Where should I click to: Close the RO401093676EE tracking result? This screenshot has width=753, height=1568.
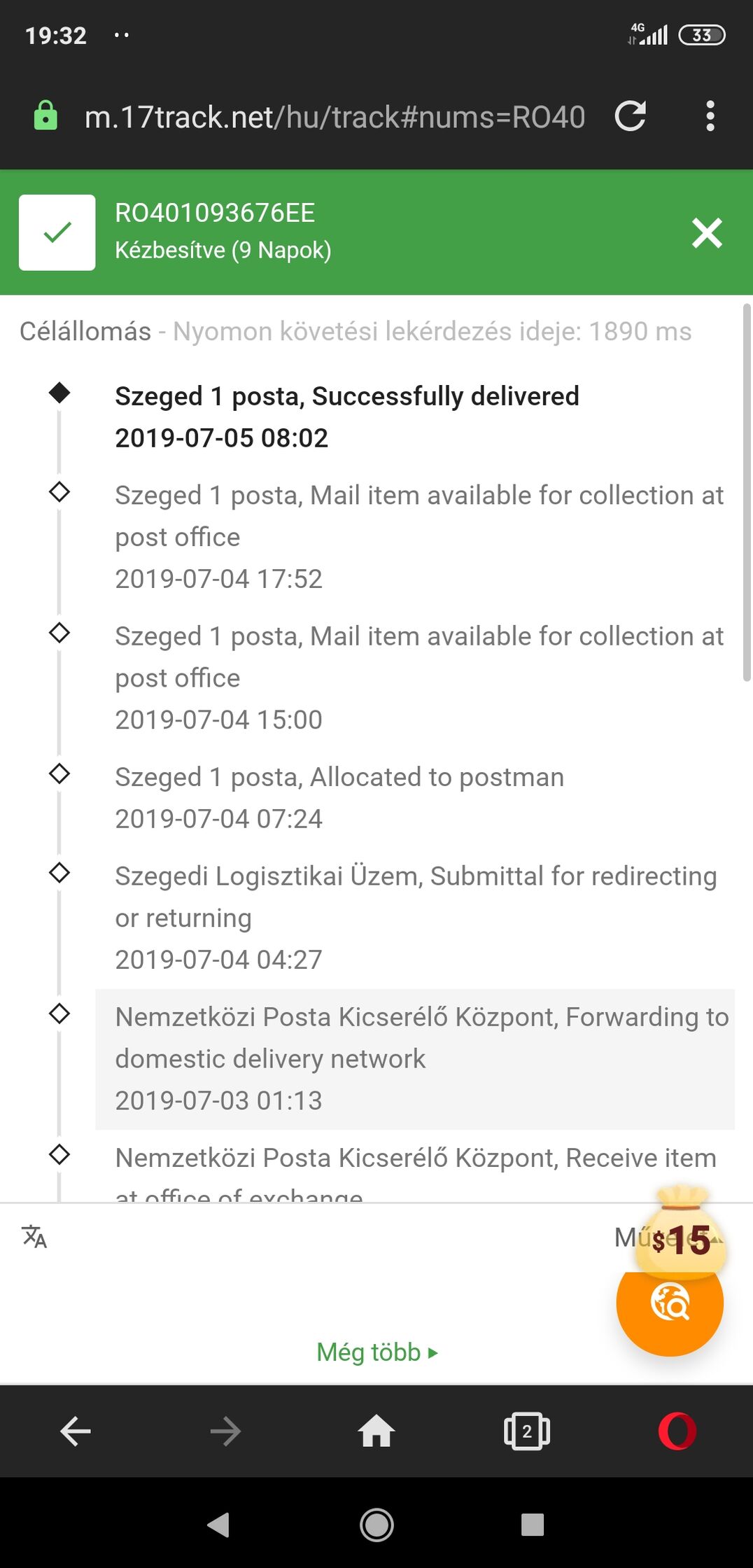[x=707, y=233]
